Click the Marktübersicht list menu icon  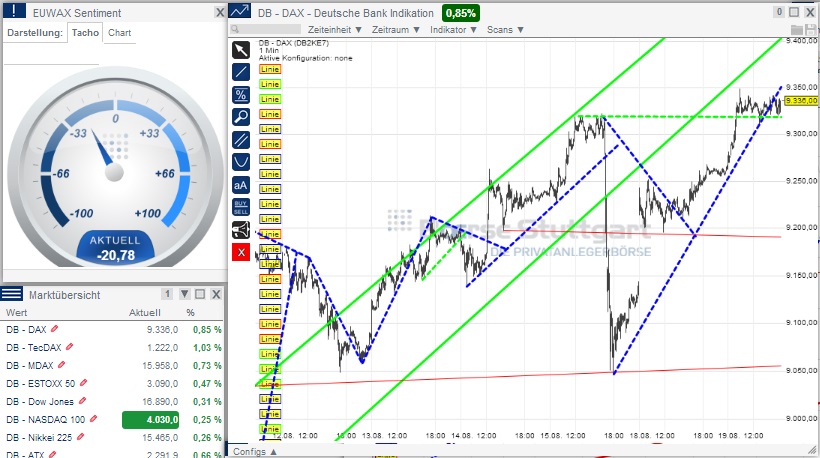point(12,294)
